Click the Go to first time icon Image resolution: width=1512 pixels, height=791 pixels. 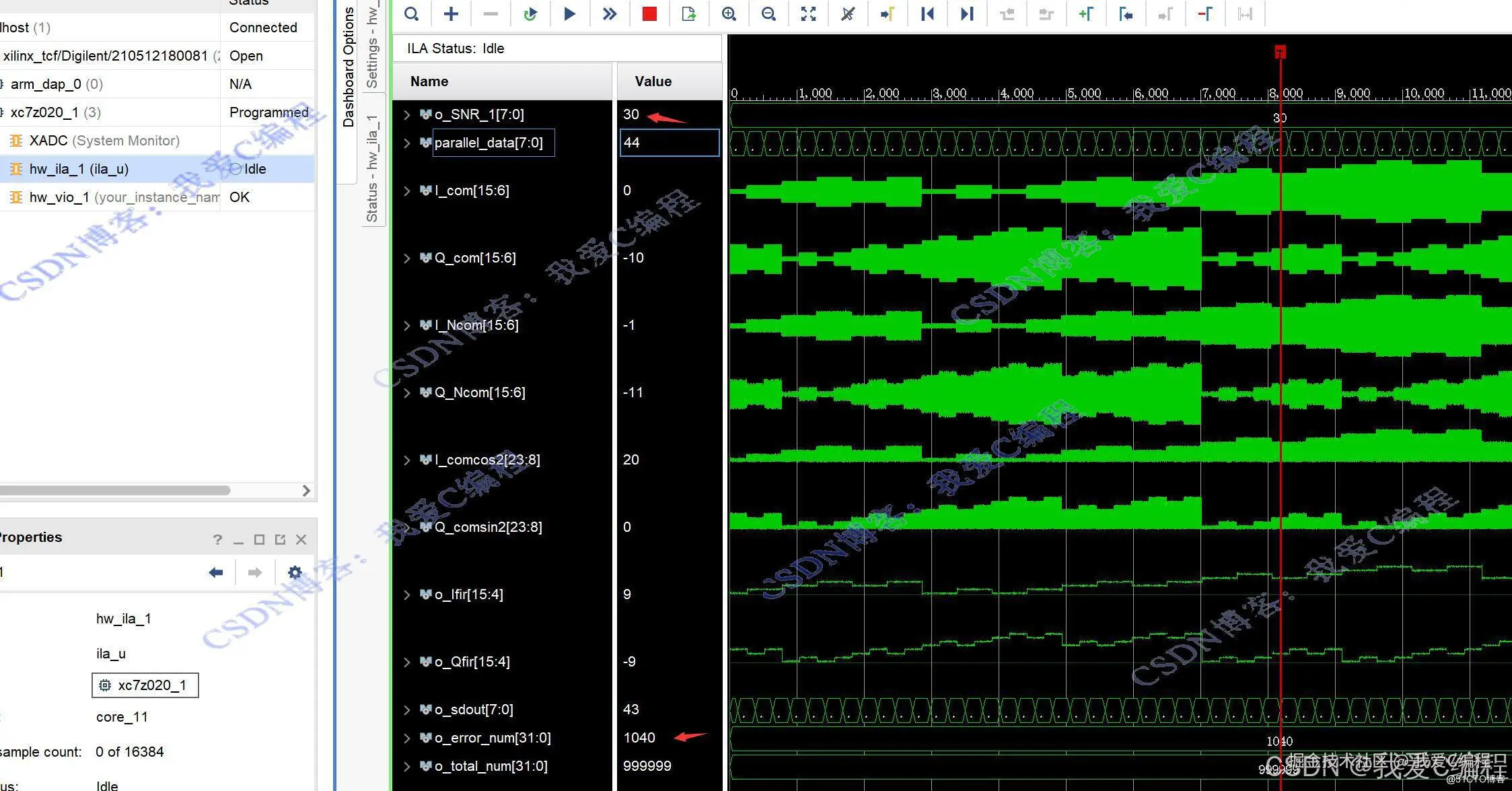[x=927, y=13]
